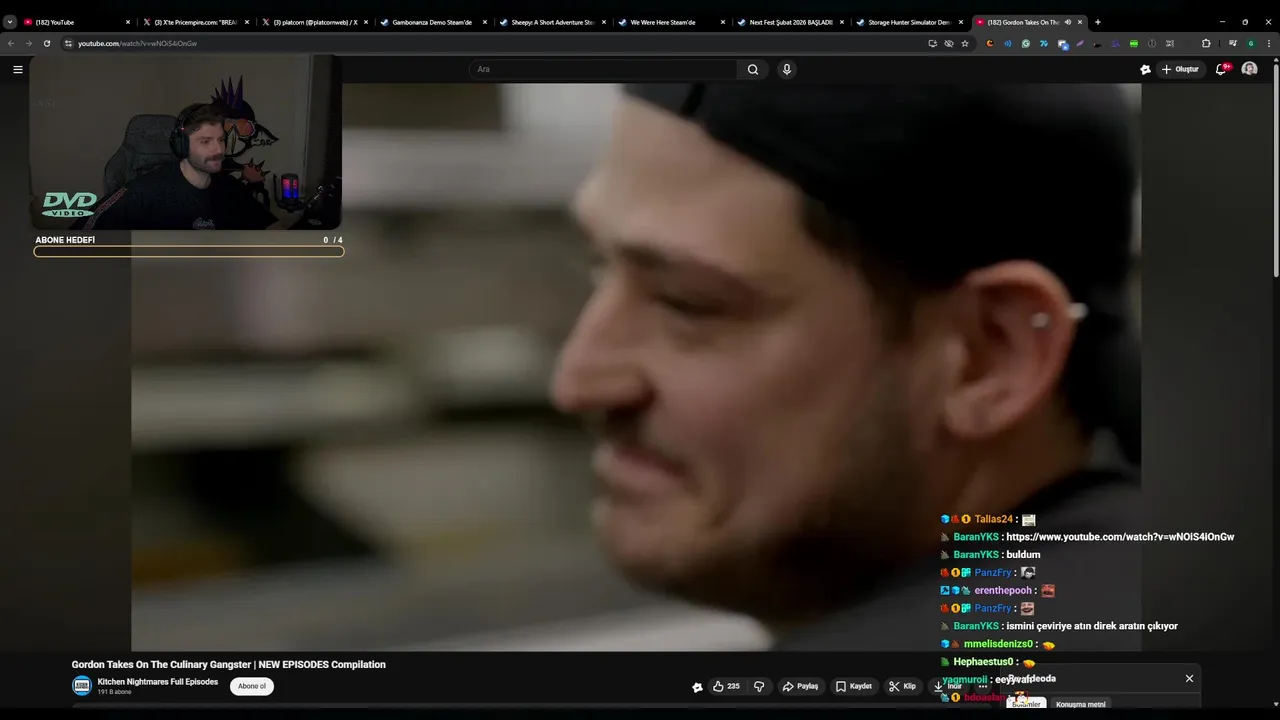The image size is (1280, 720).
Task: Open a new browser tab
Action: (1097, 22)
